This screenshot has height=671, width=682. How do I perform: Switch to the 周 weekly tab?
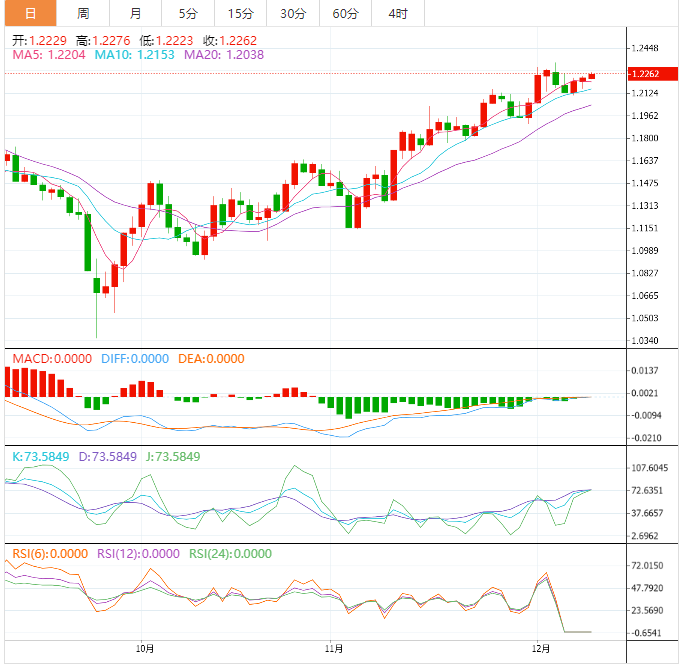[x=83, y=13]
